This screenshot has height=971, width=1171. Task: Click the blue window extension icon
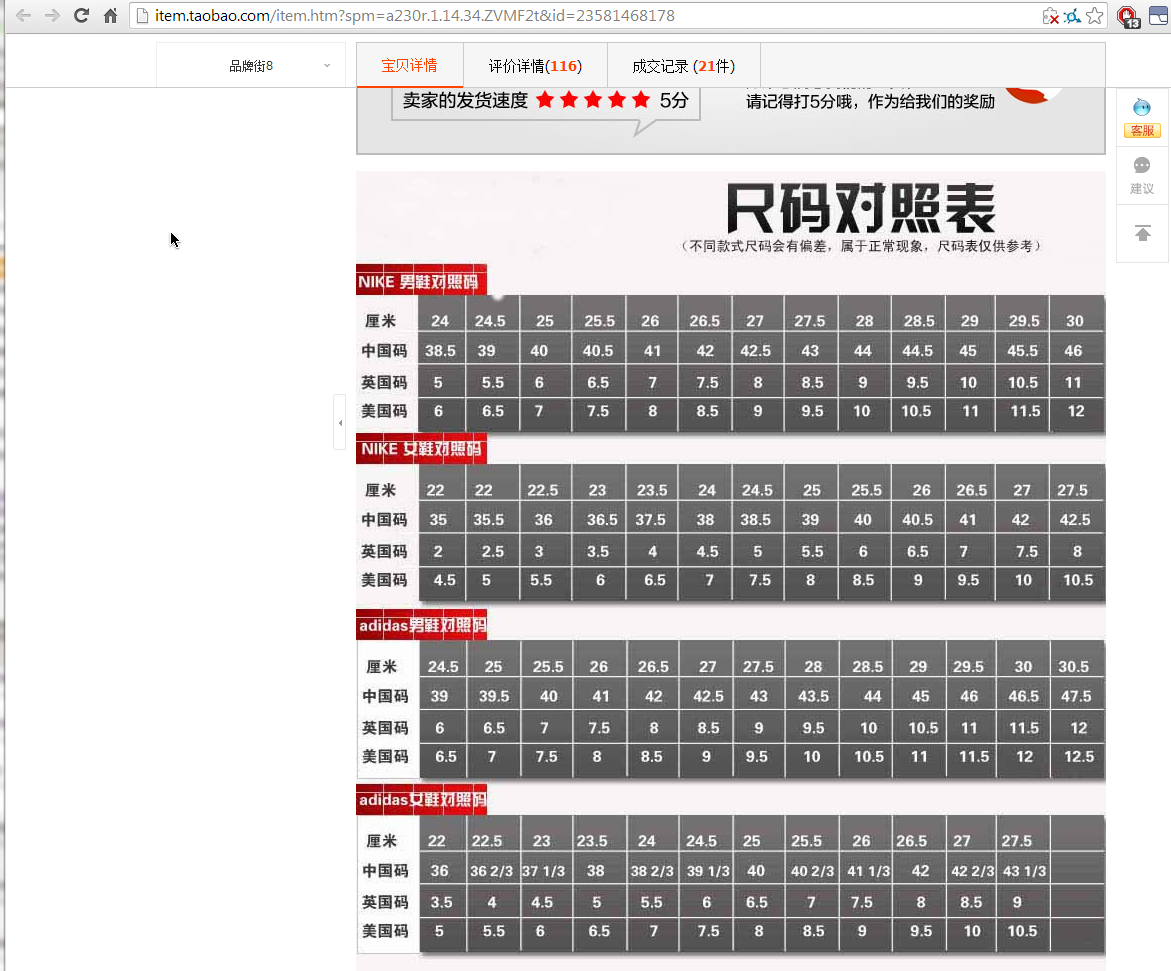click(x=1159, y=16)
